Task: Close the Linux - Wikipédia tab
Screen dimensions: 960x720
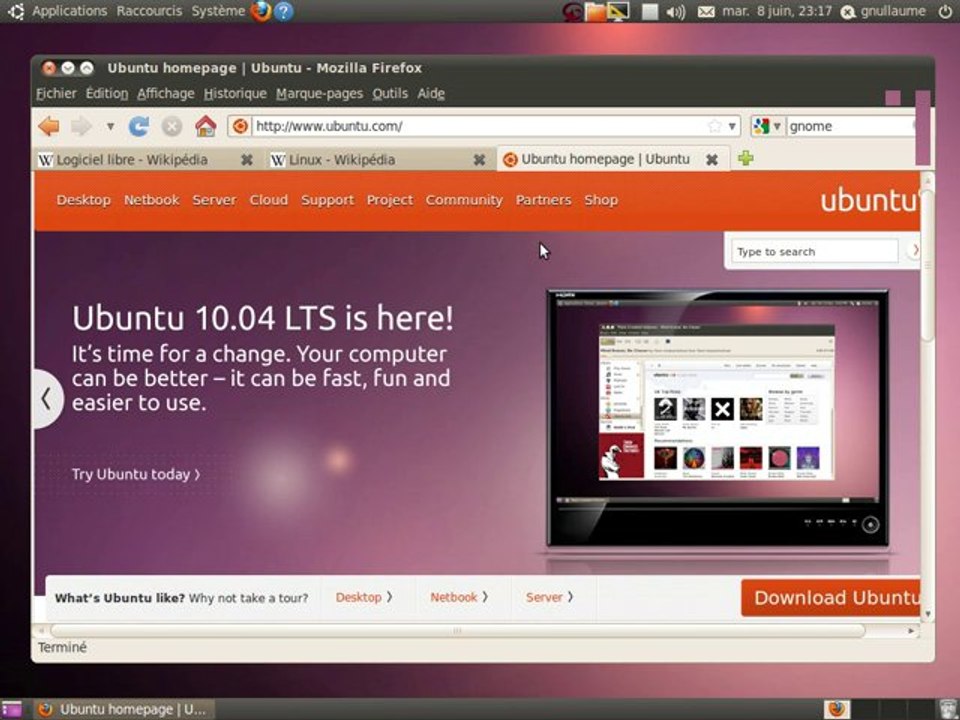Action: 479,160
